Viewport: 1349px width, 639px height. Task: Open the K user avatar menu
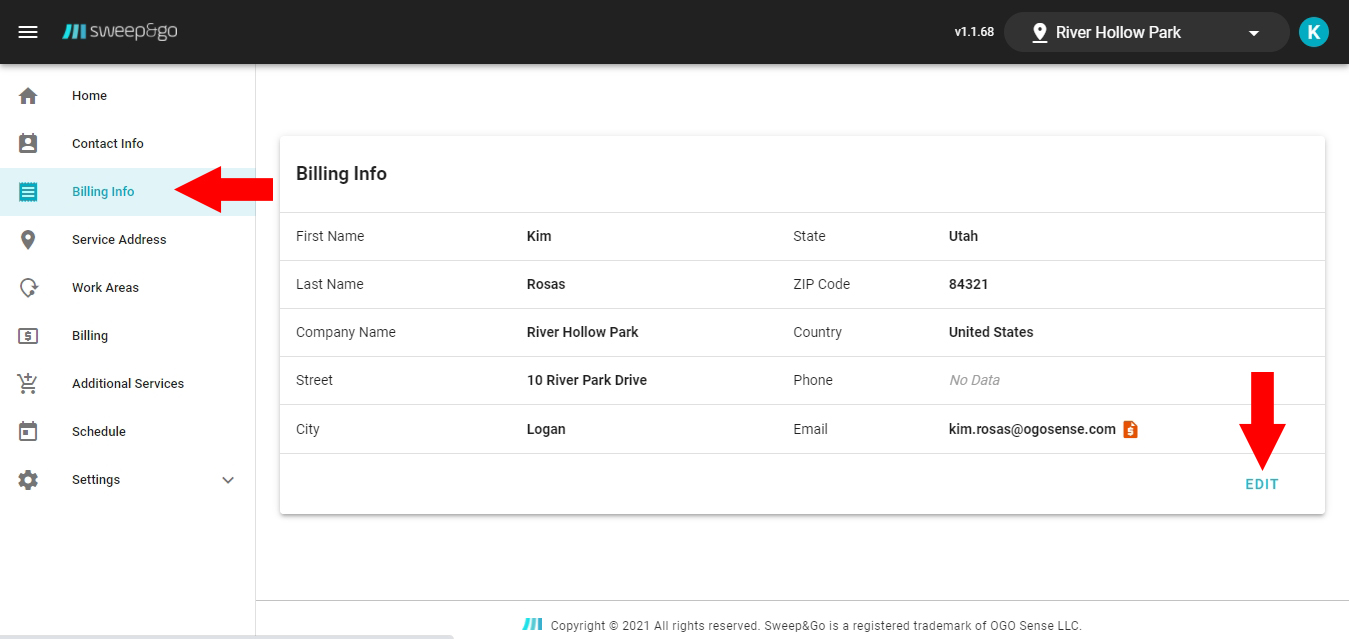pyautogui.click(x=1313, y=32)
